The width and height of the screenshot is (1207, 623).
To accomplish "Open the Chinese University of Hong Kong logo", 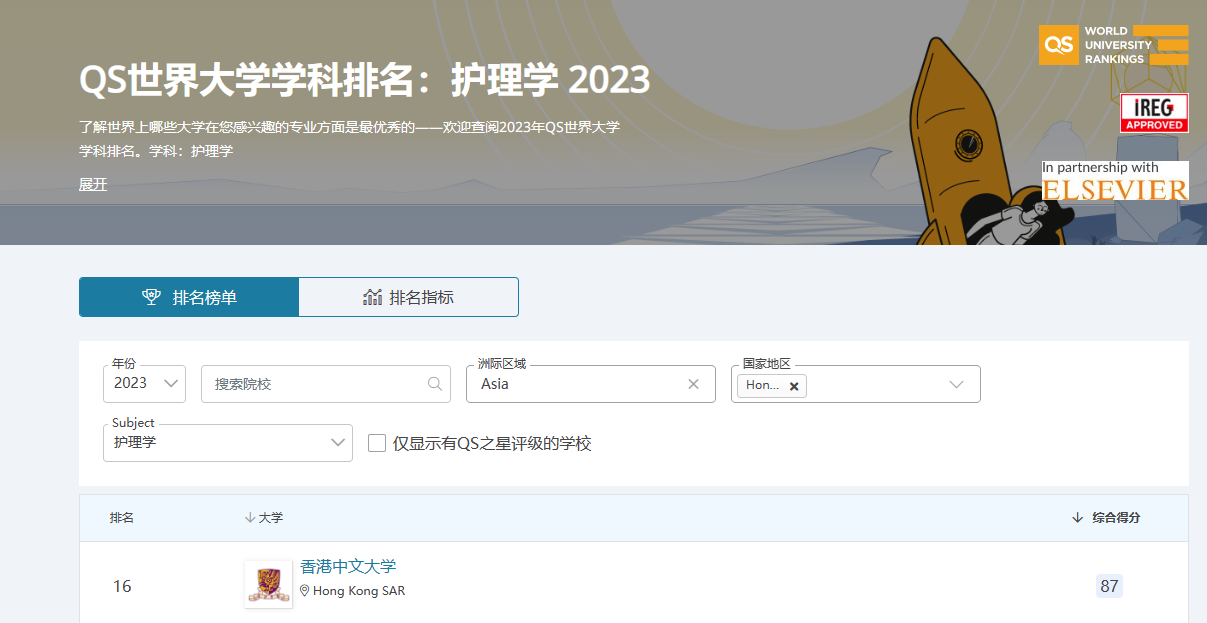I will coord(269,584).
